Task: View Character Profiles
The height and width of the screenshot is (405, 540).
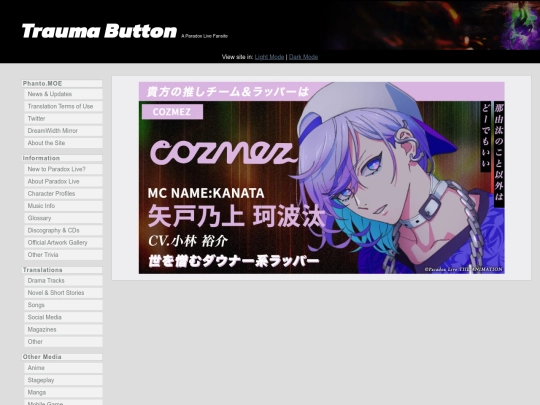Action: (63, 194)
